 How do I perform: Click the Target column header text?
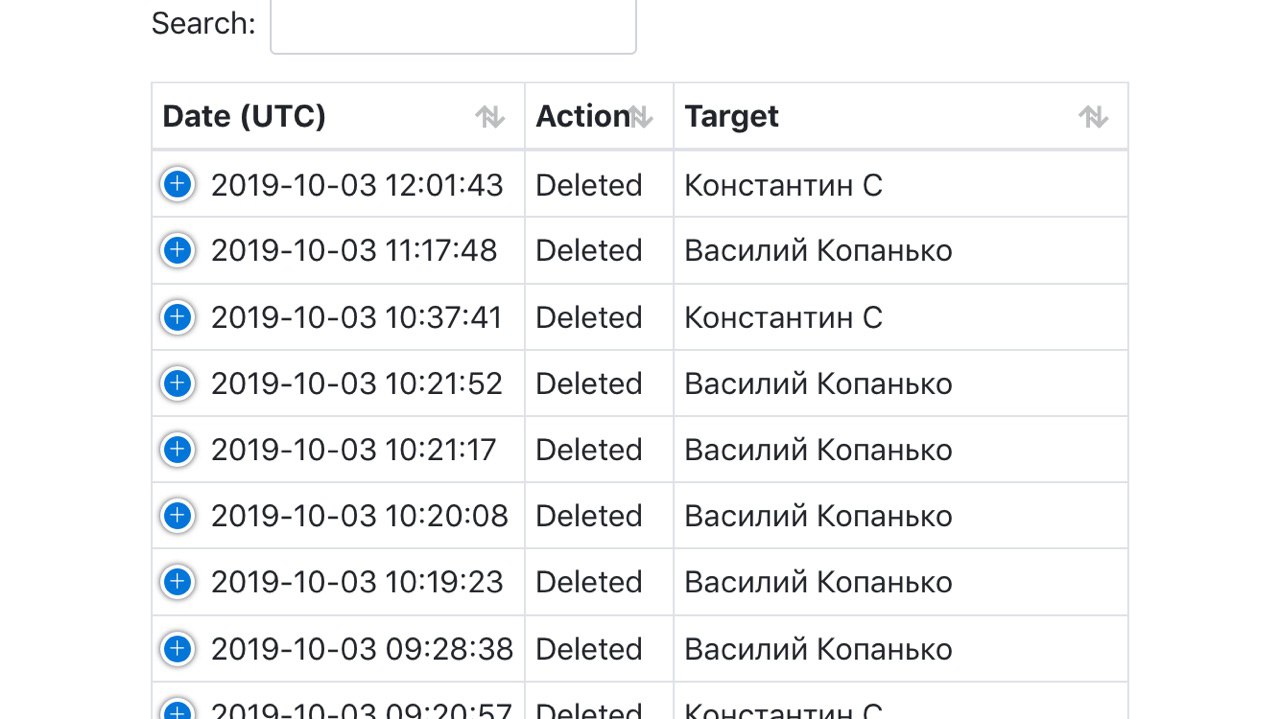(x=731, y=116)
